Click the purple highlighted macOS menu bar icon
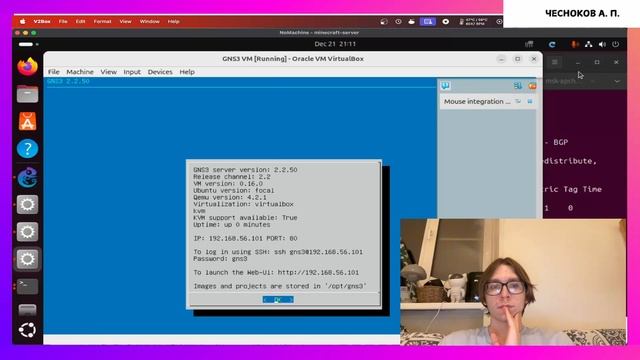Image resolution: width=640 pixels, height=360 pixels. click(428, 22)
